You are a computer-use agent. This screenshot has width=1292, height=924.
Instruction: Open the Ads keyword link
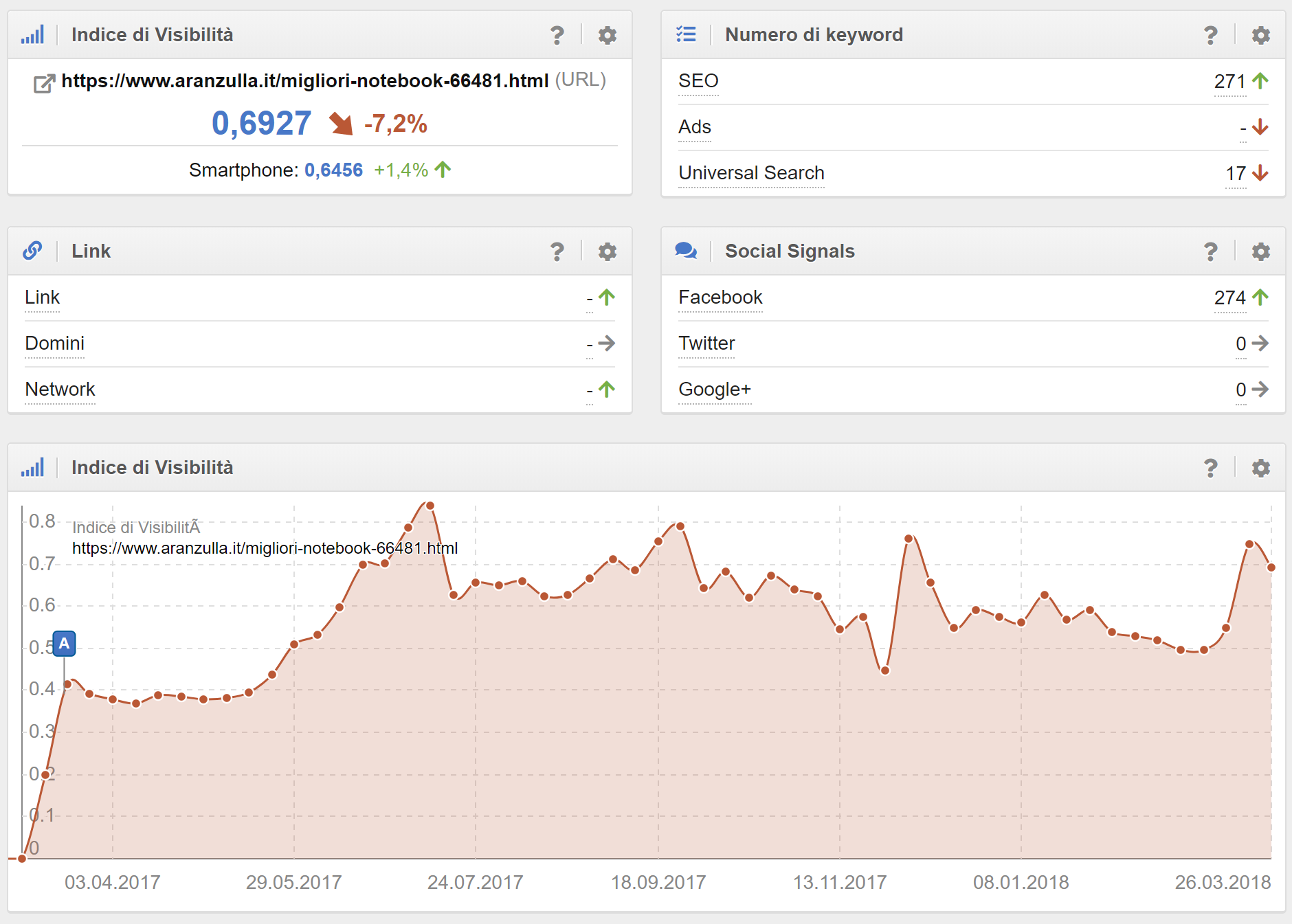[695, 127]
